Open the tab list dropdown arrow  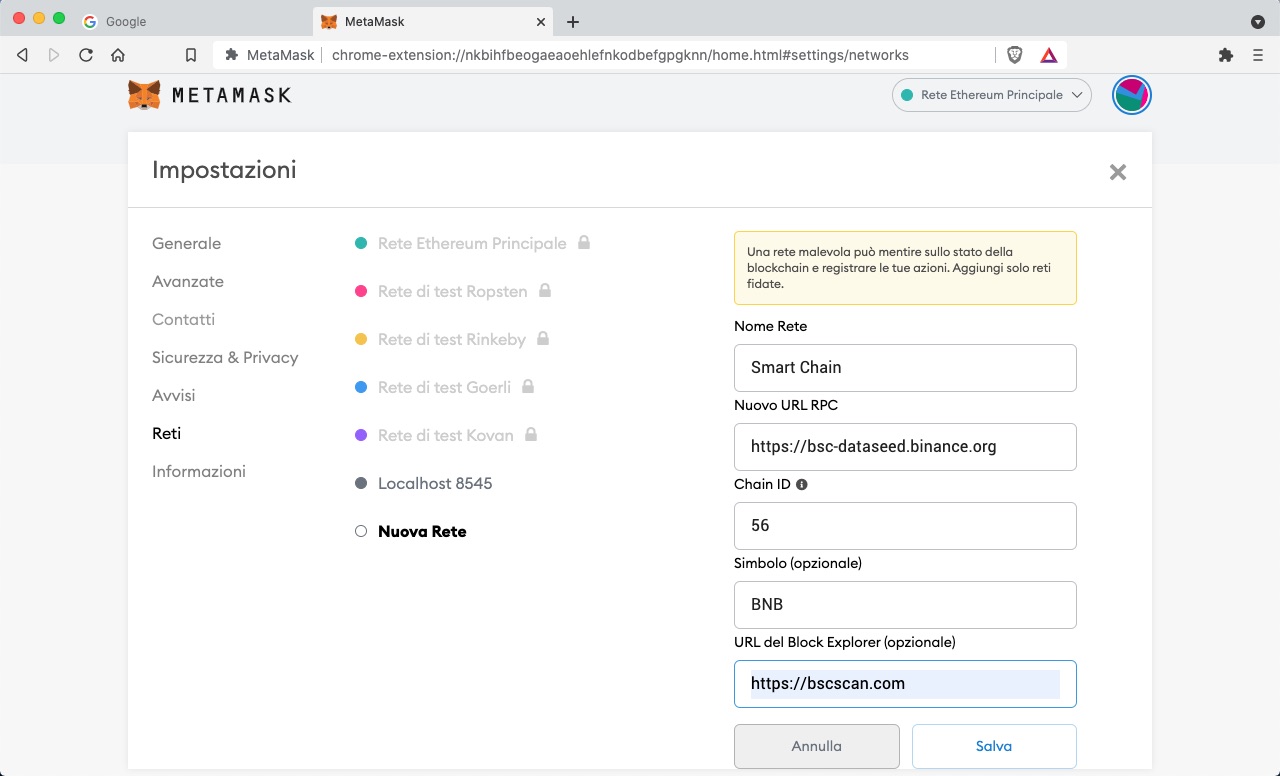coord(1258,21)
